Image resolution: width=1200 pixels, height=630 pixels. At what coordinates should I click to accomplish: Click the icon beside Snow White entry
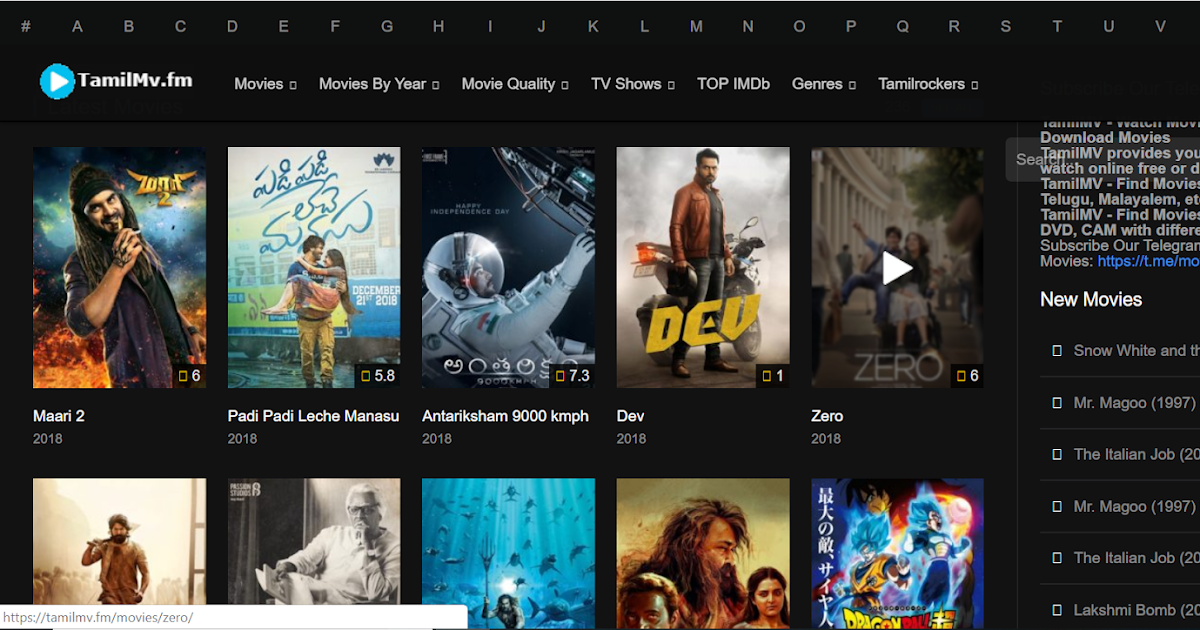coord(1057,350)
